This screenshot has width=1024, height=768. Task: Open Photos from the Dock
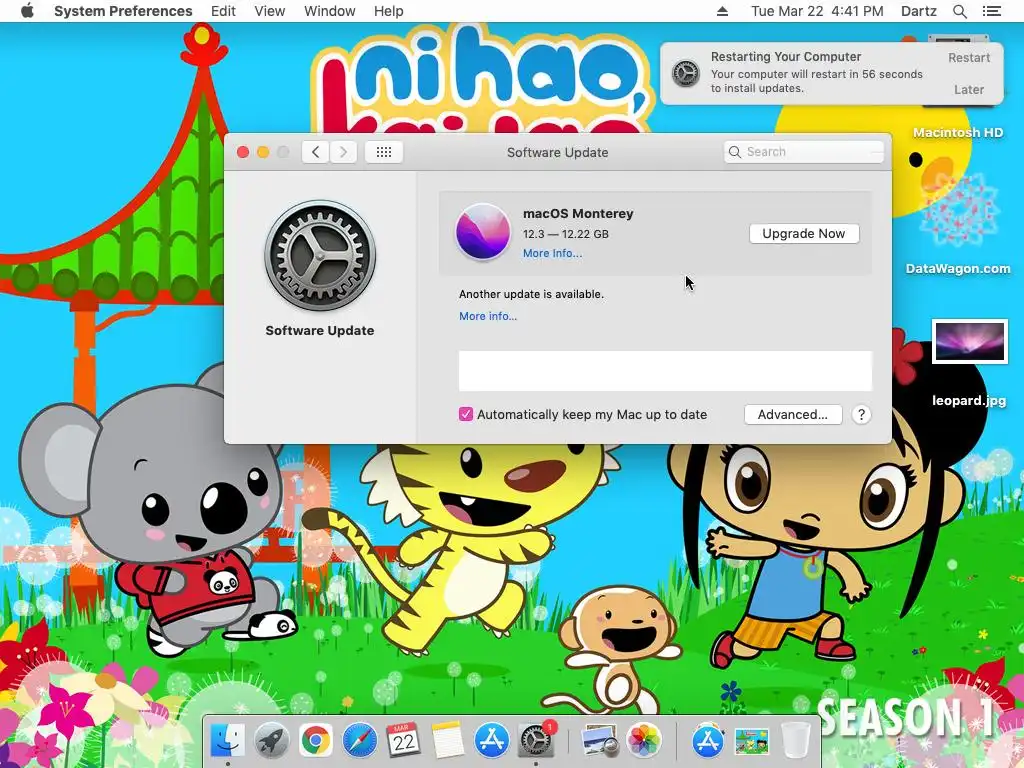(x=644, y=741)
